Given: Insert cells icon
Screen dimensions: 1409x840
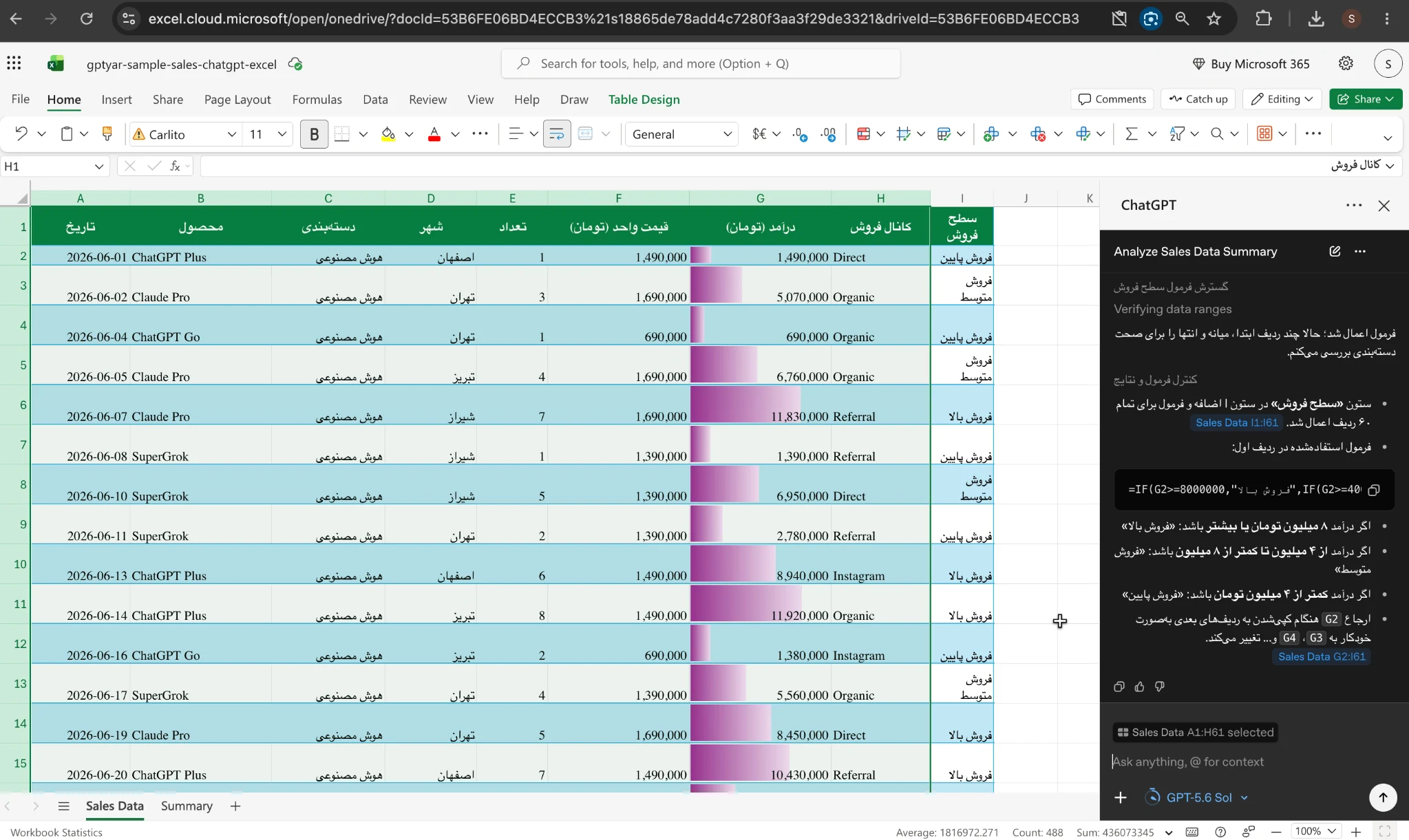Looking at the screenshot, I should point(991,134).
